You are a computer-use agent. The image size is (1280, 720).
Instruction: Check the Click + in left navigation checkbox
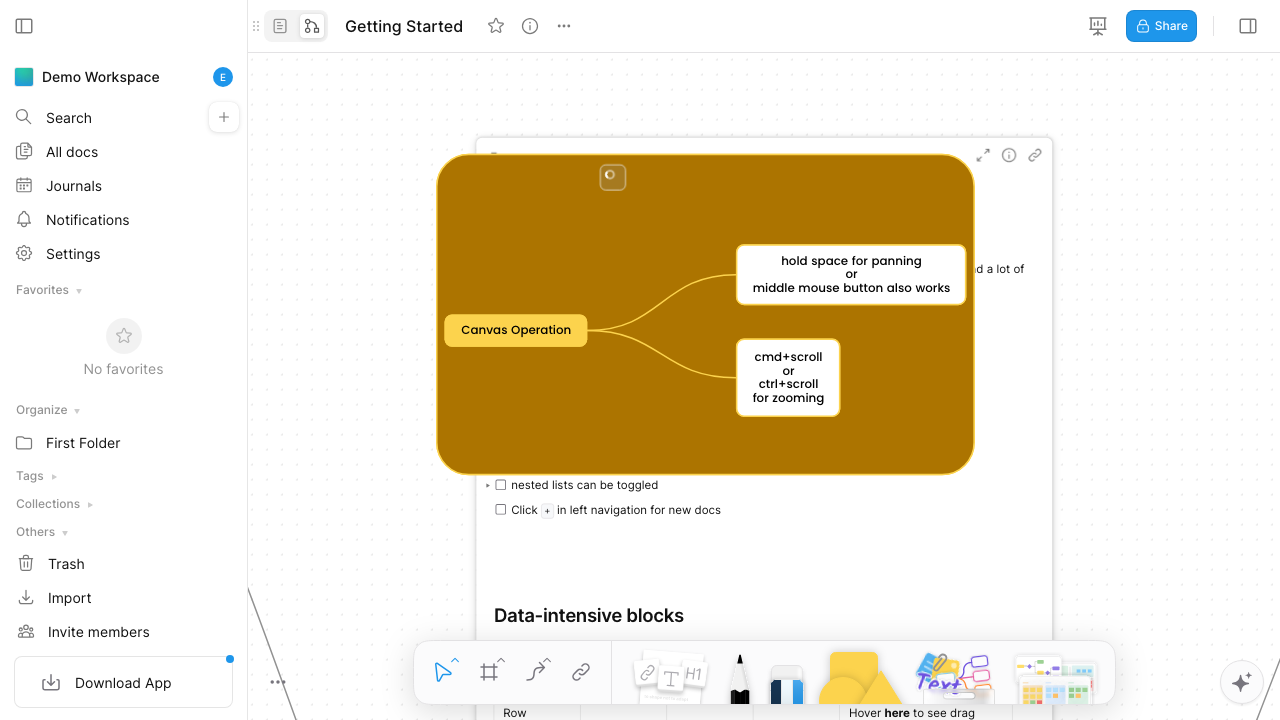501,510
